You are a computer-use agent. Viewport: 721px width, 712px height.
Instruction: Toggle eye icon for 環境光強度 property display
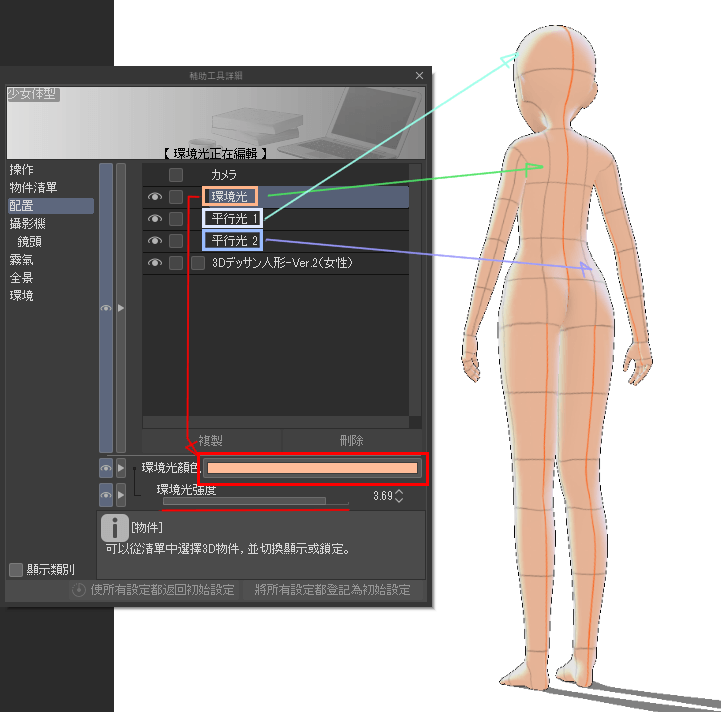click(106, 495)
